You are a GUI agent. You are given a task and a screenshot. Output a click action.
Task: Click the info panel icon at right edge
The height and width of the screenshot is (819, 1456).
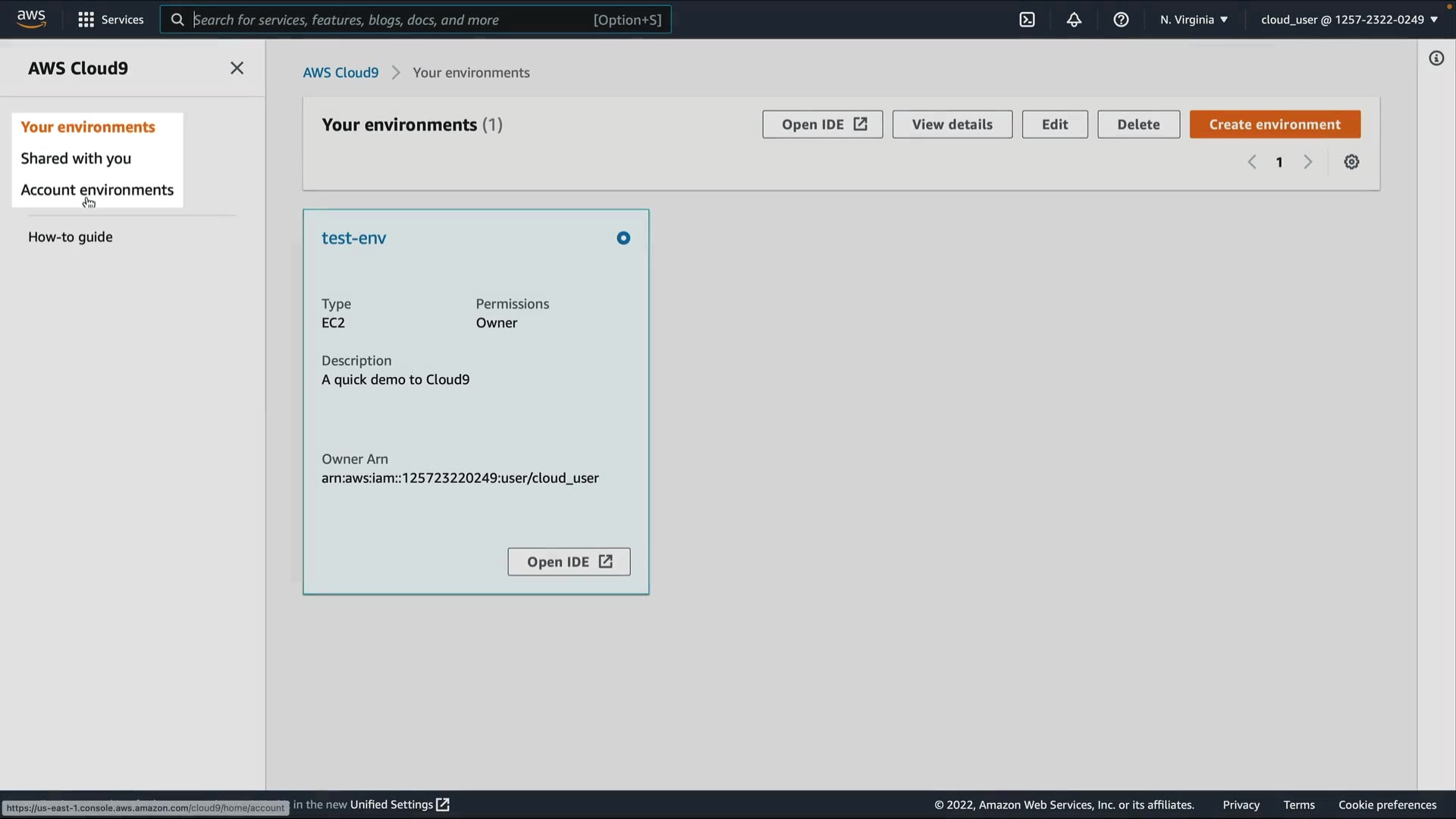tap(1436, 58)
